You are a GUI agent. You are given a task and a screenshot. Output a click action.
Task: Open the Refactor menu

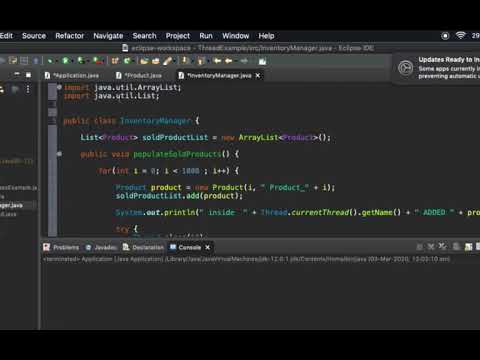tap(70, 36)
